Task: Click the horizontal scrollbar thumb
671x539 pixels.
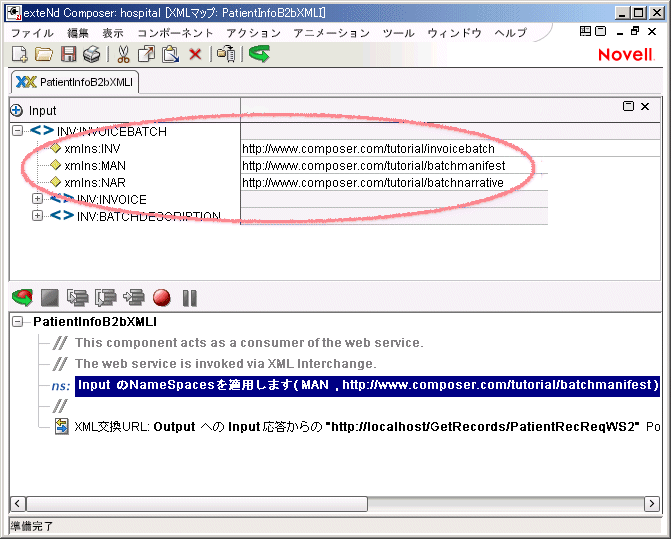Action: (x=197, y=503)
